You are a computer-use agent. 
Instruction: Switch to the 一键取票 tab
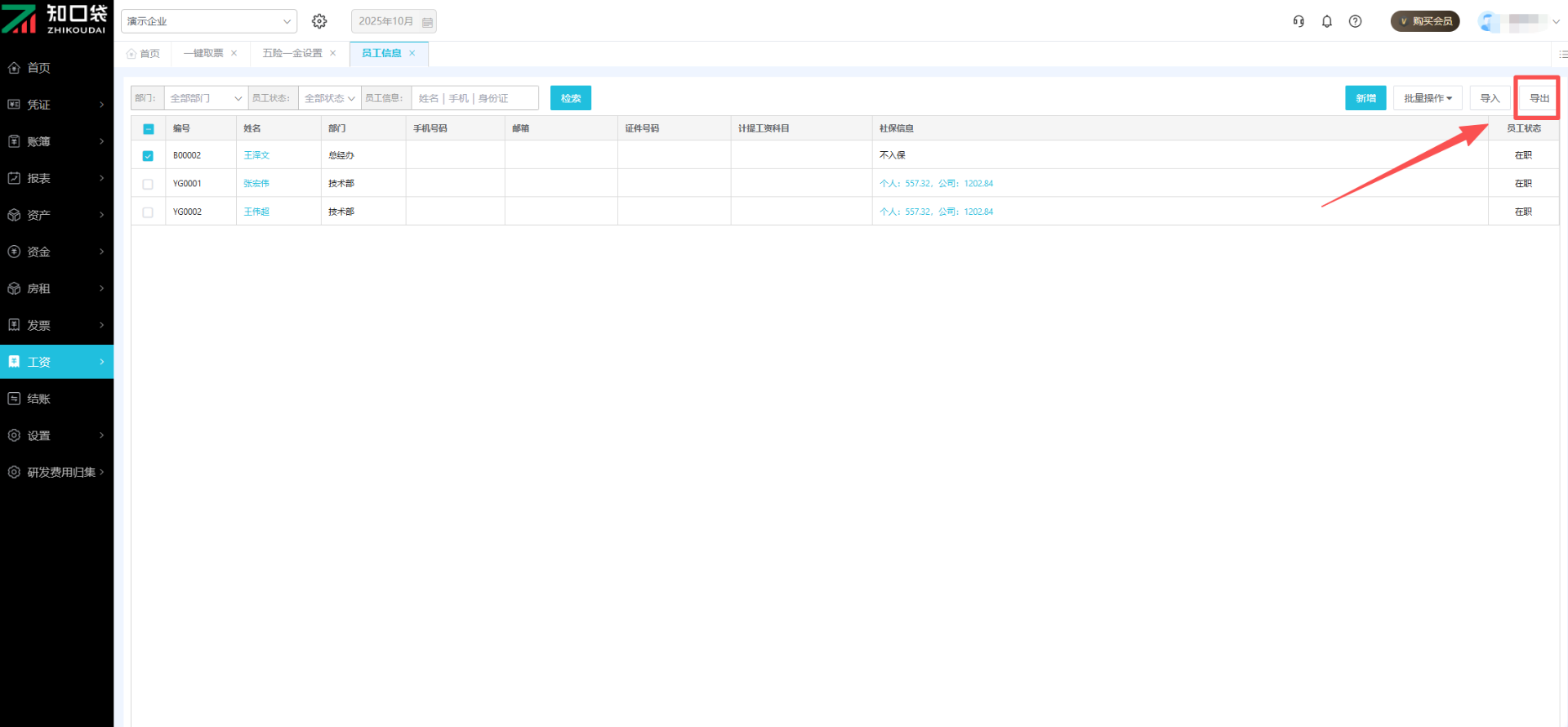pyautogui.click(x=203, y=53)
